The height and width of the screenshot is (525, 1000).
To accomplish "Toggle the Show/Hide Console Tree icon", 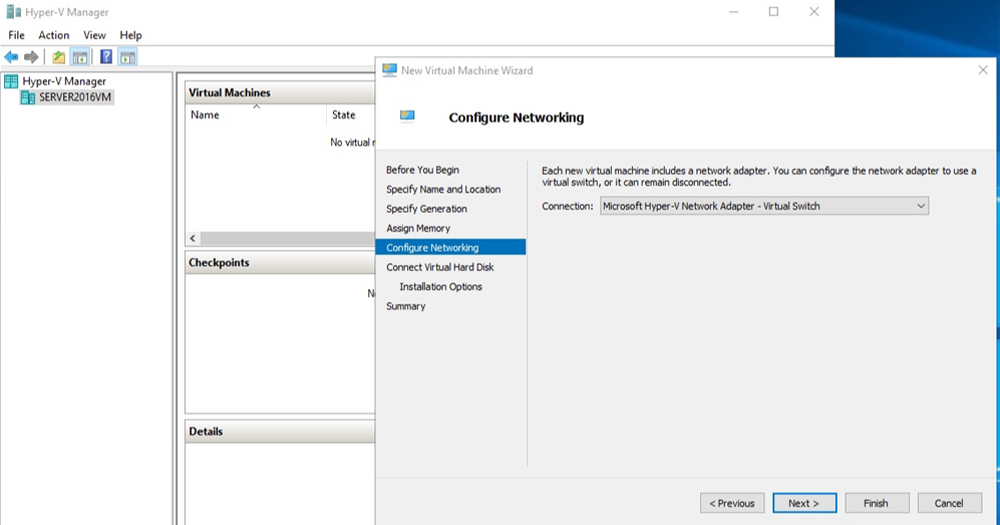I will pyautogui.click(x=80, y=57).
